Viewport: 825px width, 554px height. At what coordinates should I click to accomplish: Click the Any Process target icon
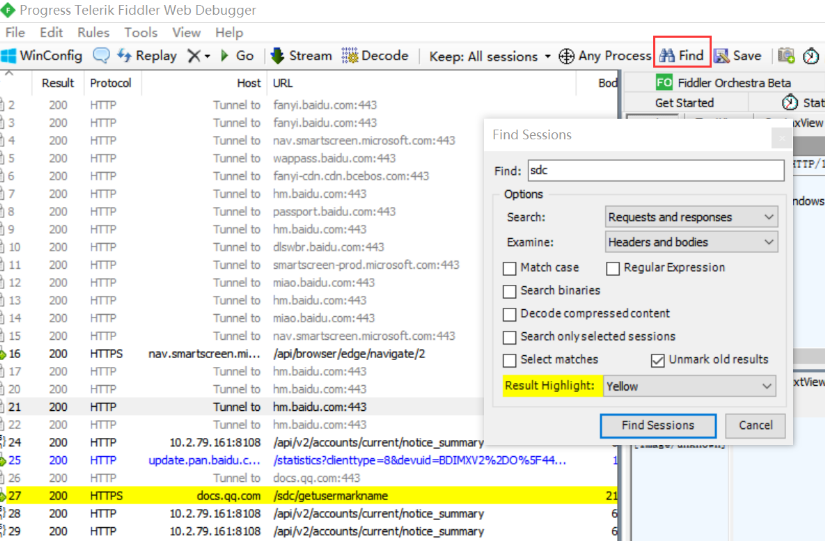(566, 56)
